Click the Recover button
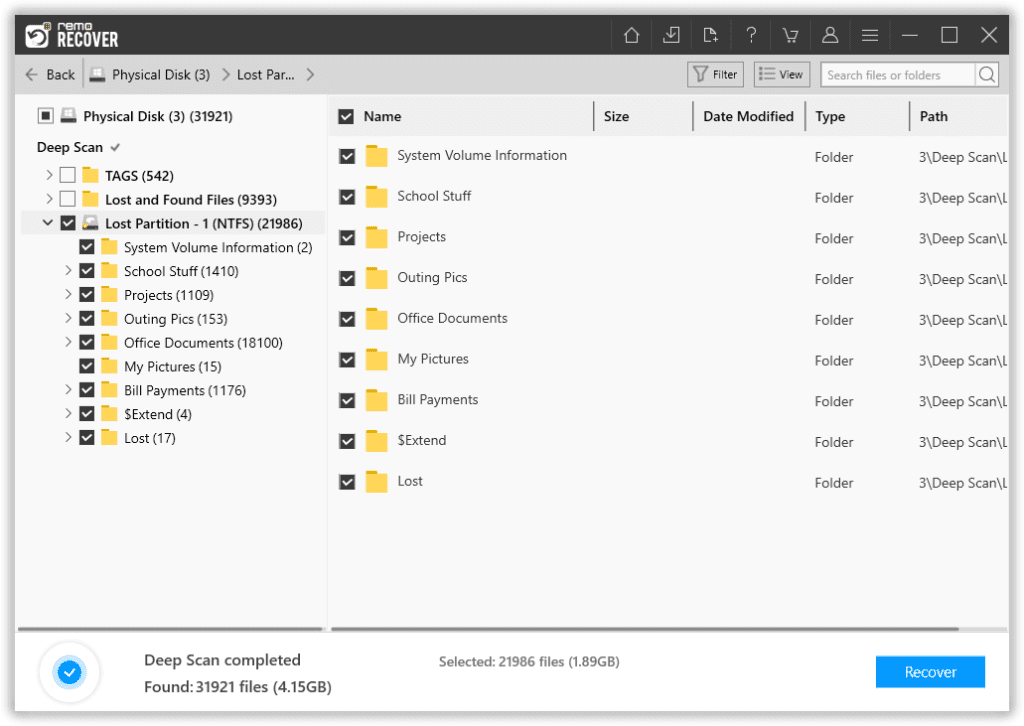The width and height of the screenshot is (1024, 726). pyautogui.click(x=929, y=671)
